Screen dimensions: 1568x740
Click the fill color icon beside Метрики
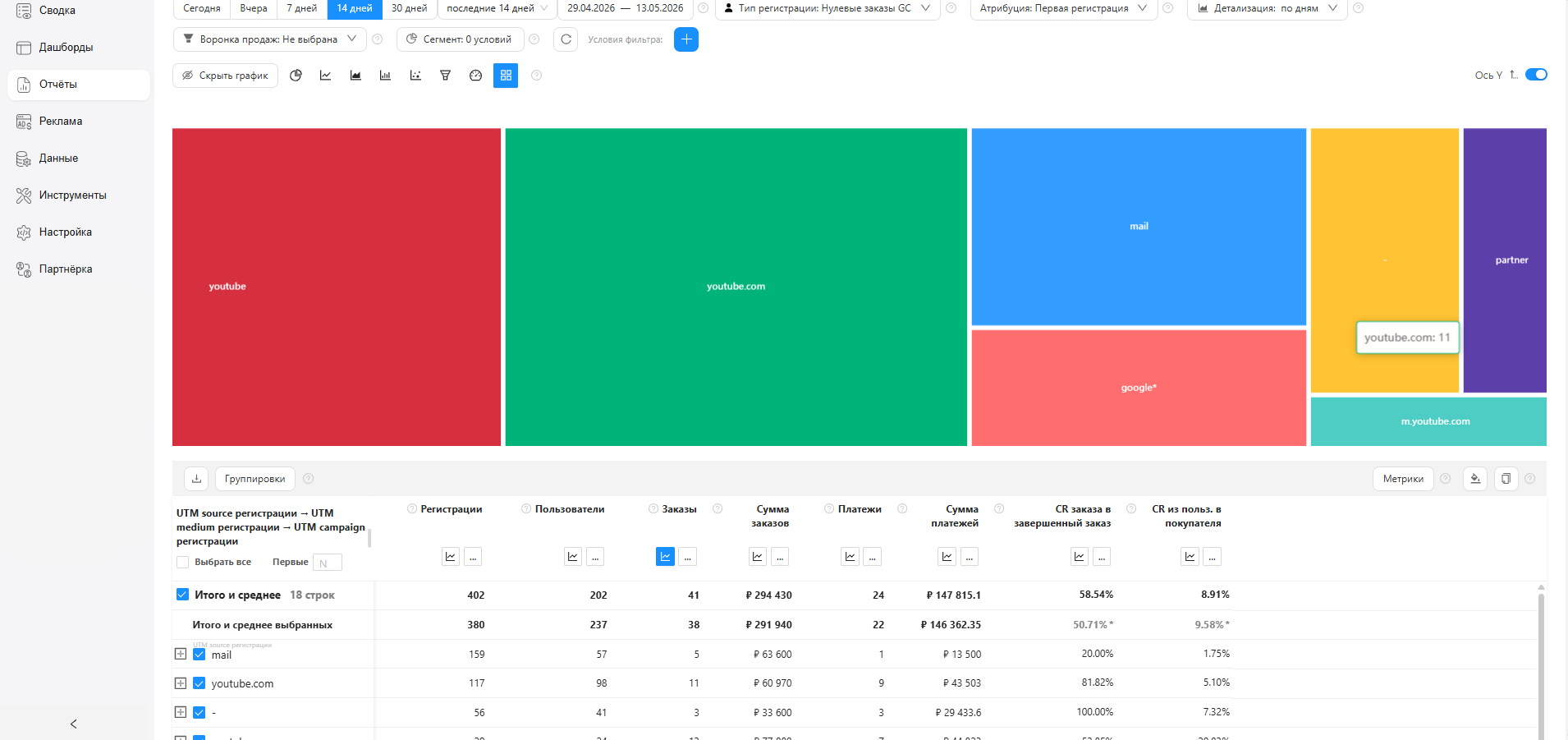click(x=1475, y=479)
